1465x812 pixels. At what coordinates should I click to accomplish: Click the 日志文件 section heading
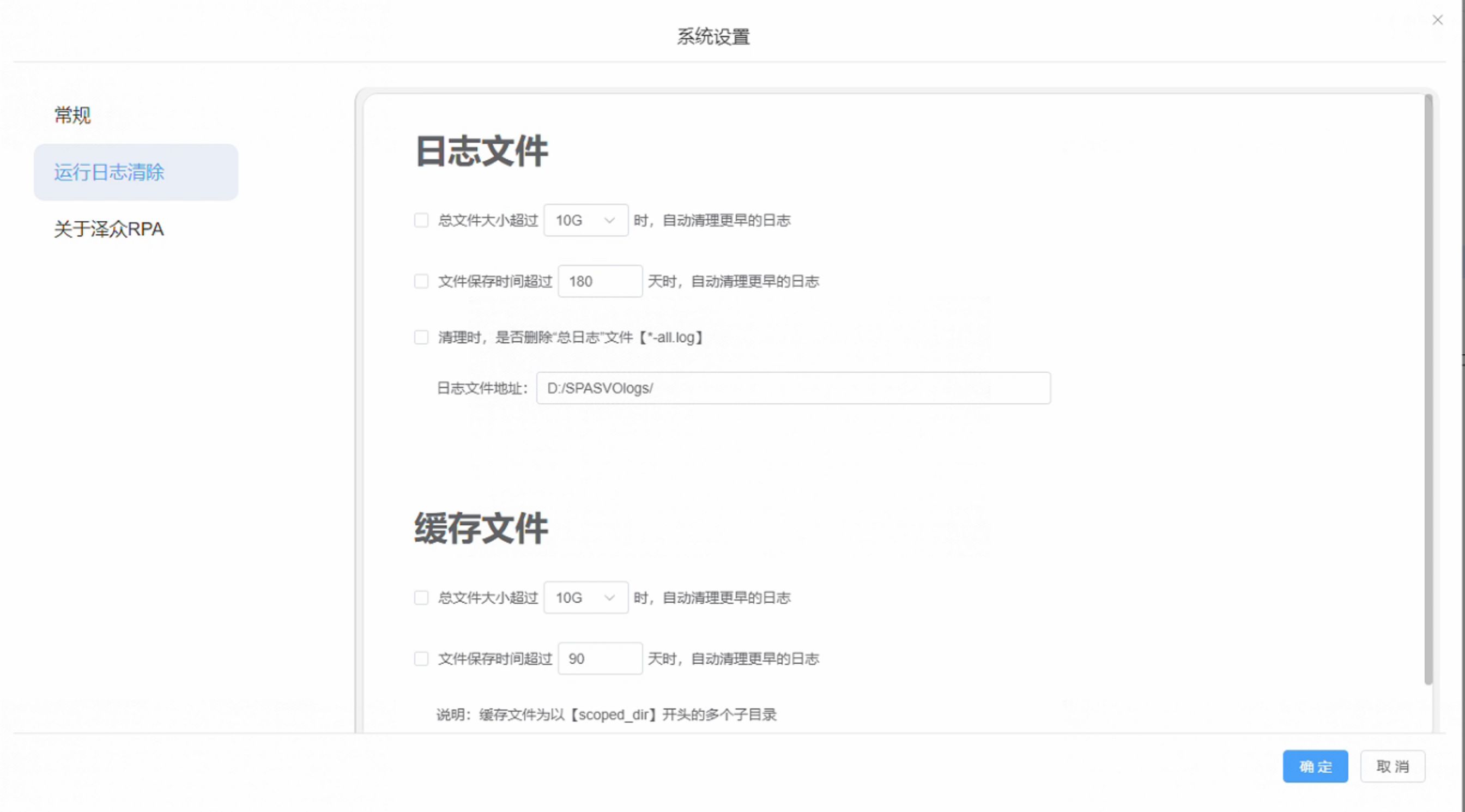(481, 152)
